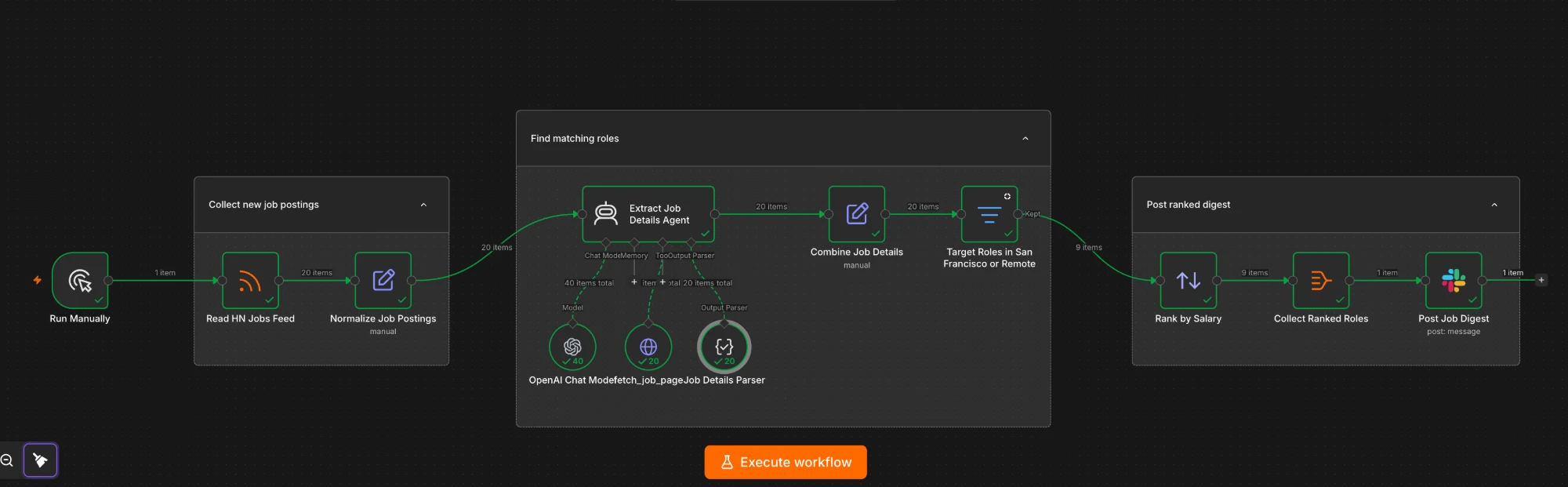Click the 'Output Parser' label above parser node
The image size is (1568, 487).
pyautogui.click(x=724, y=308)
